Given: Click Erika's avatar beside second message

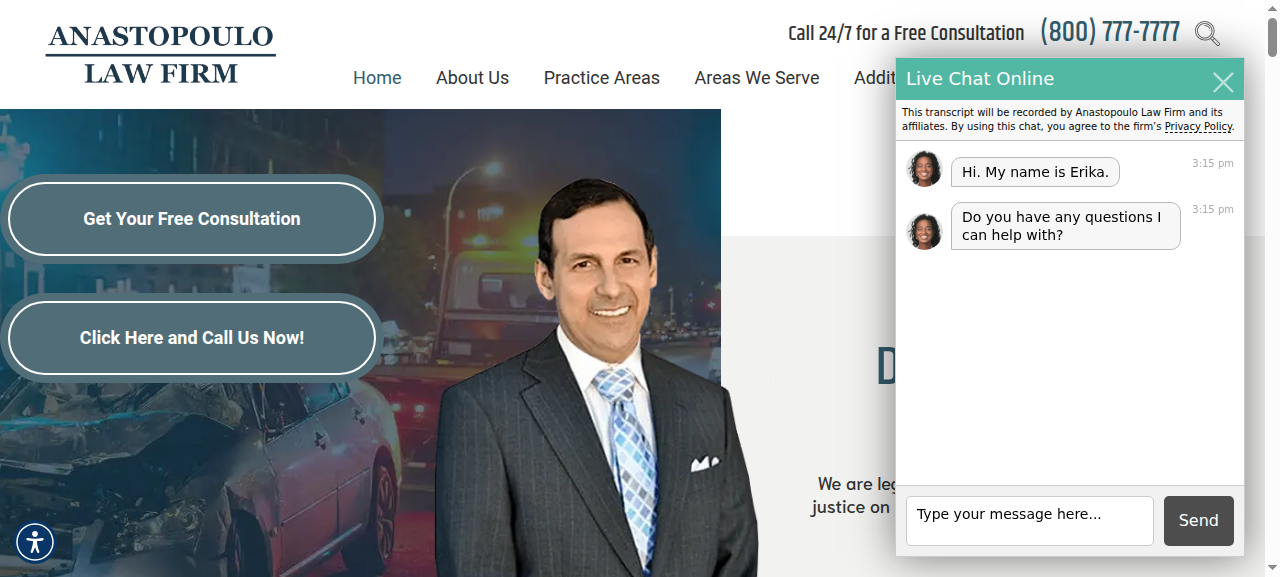Looking at the screenshot, I should 925,231.
